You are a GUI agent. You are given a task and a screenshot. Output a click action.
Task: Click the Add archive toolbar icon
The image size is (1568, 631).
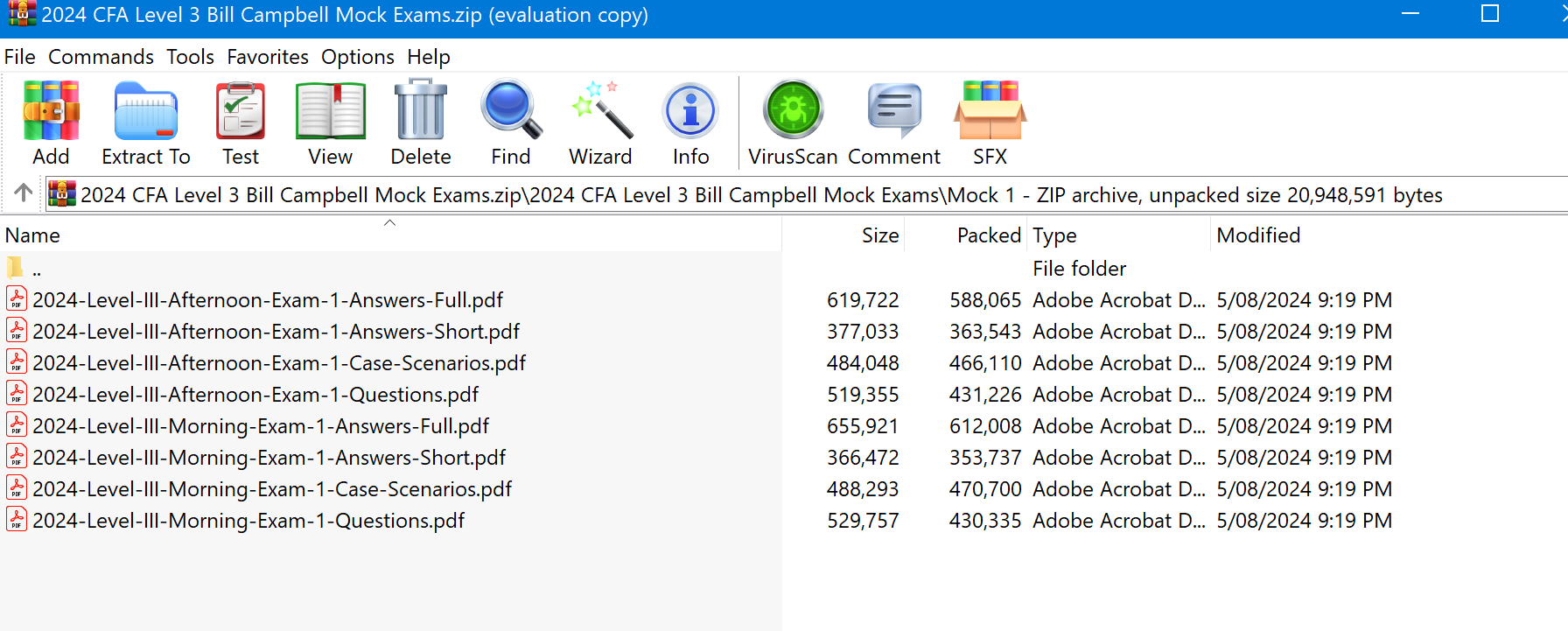coord(51,112)
